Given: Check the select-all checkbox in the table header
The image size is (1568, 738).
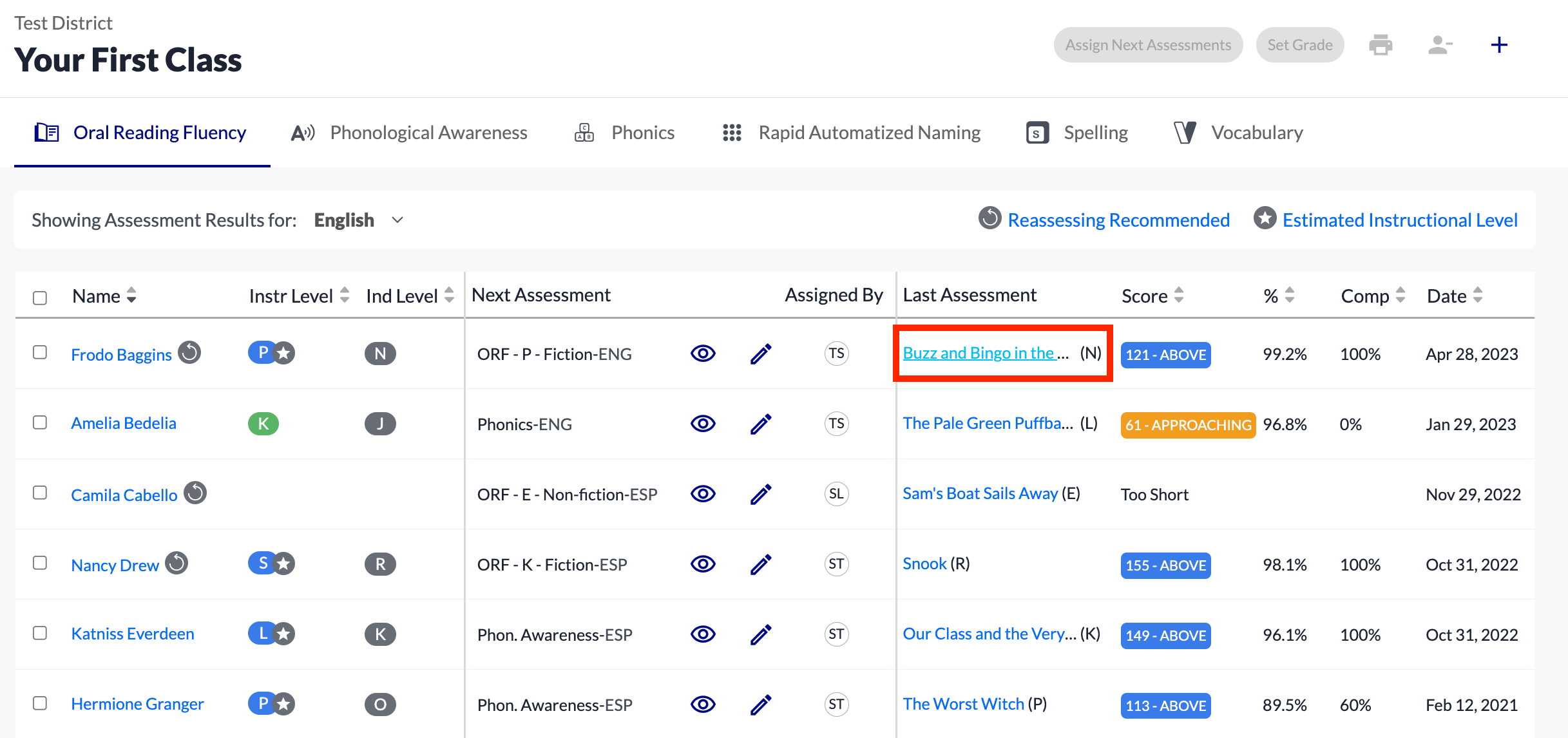Looking at the screenshot, I should tap(40, 297).
